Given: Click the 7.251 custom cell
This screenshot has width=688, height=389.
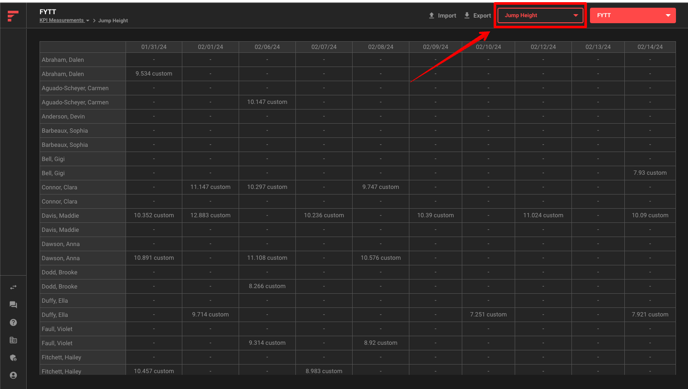Looking at the screenshot, I should (488, 314).
